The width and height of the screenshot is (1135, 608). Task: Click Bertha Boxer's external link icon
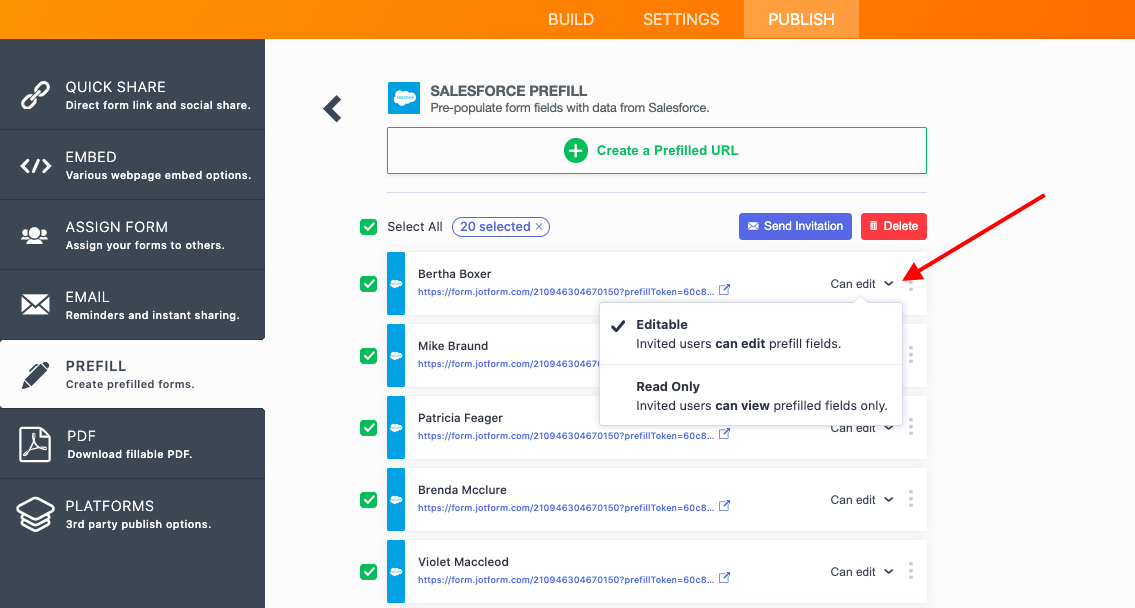[x=724, y=290]
